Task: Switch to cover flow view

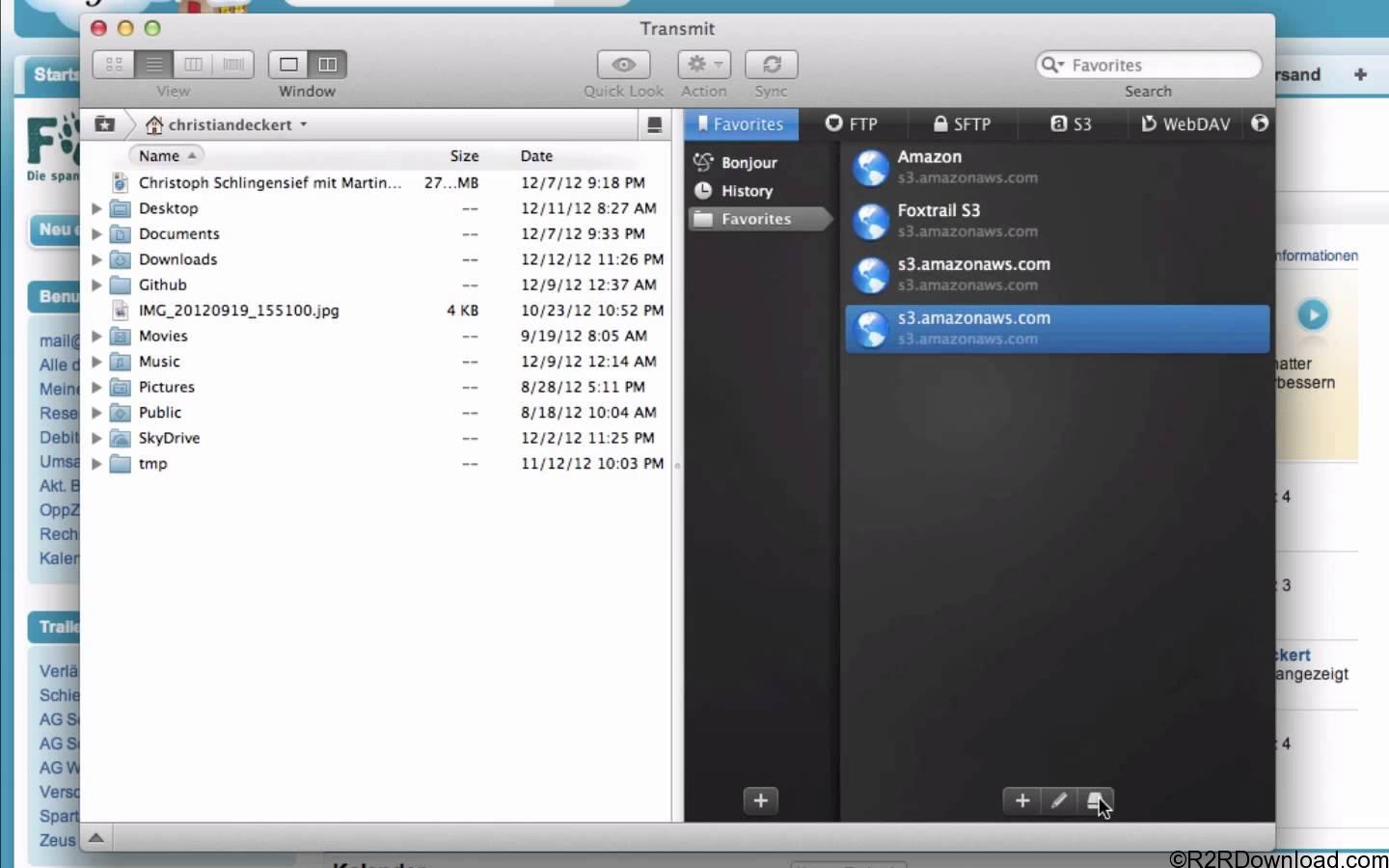Action: coord(233,65)
